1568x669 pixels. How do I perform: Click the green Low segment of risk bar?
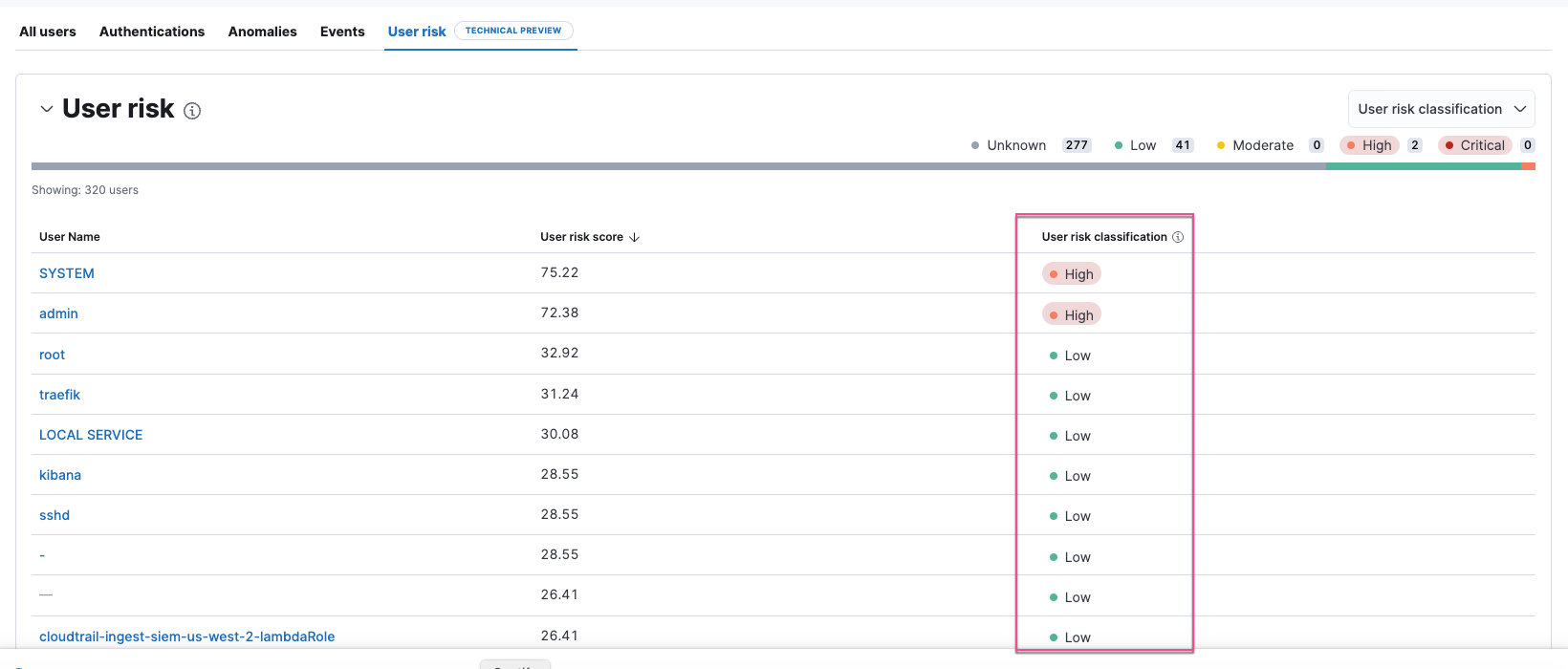pos(1423,166)
